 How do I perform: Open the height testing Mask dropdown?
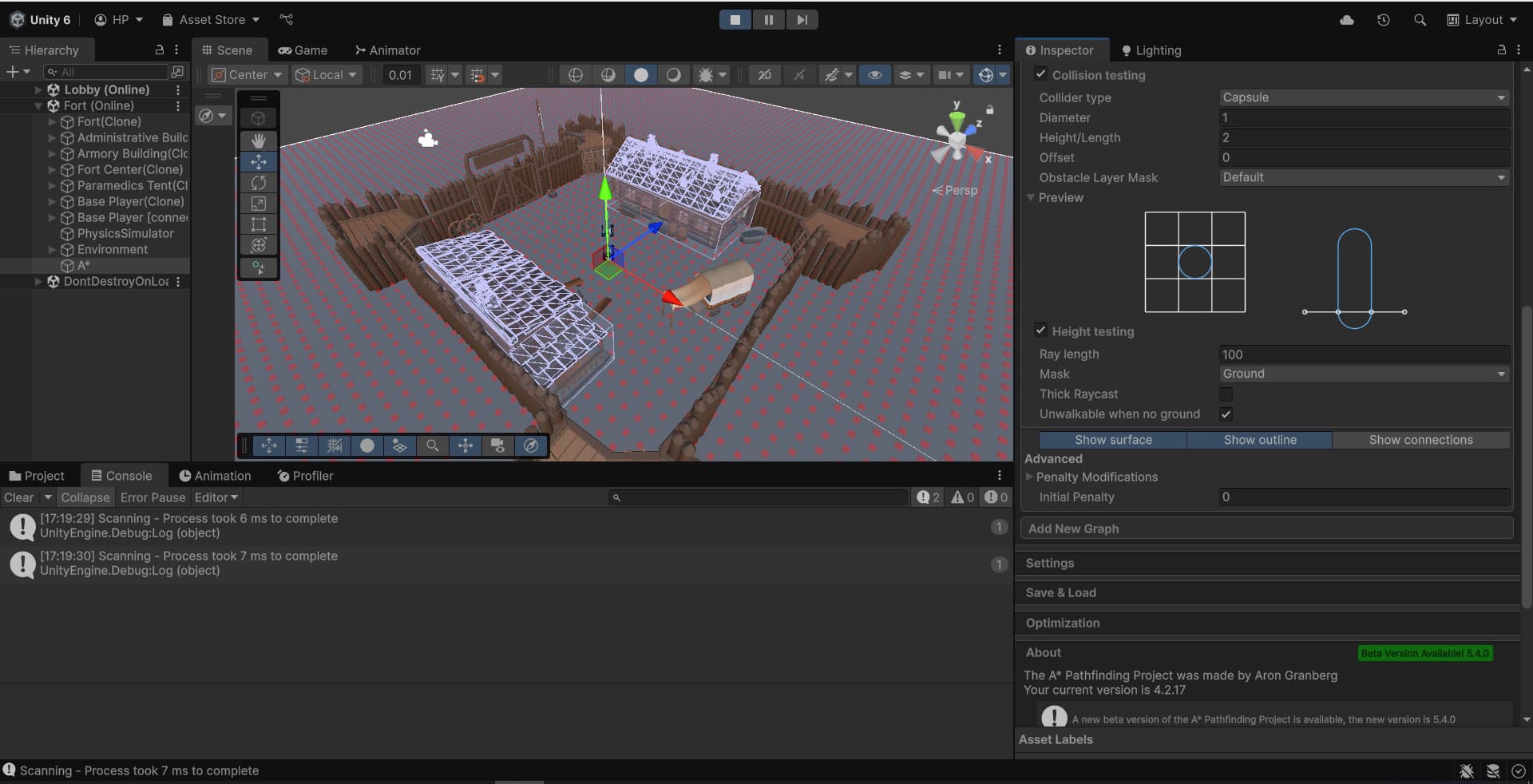pos(1364,374)
